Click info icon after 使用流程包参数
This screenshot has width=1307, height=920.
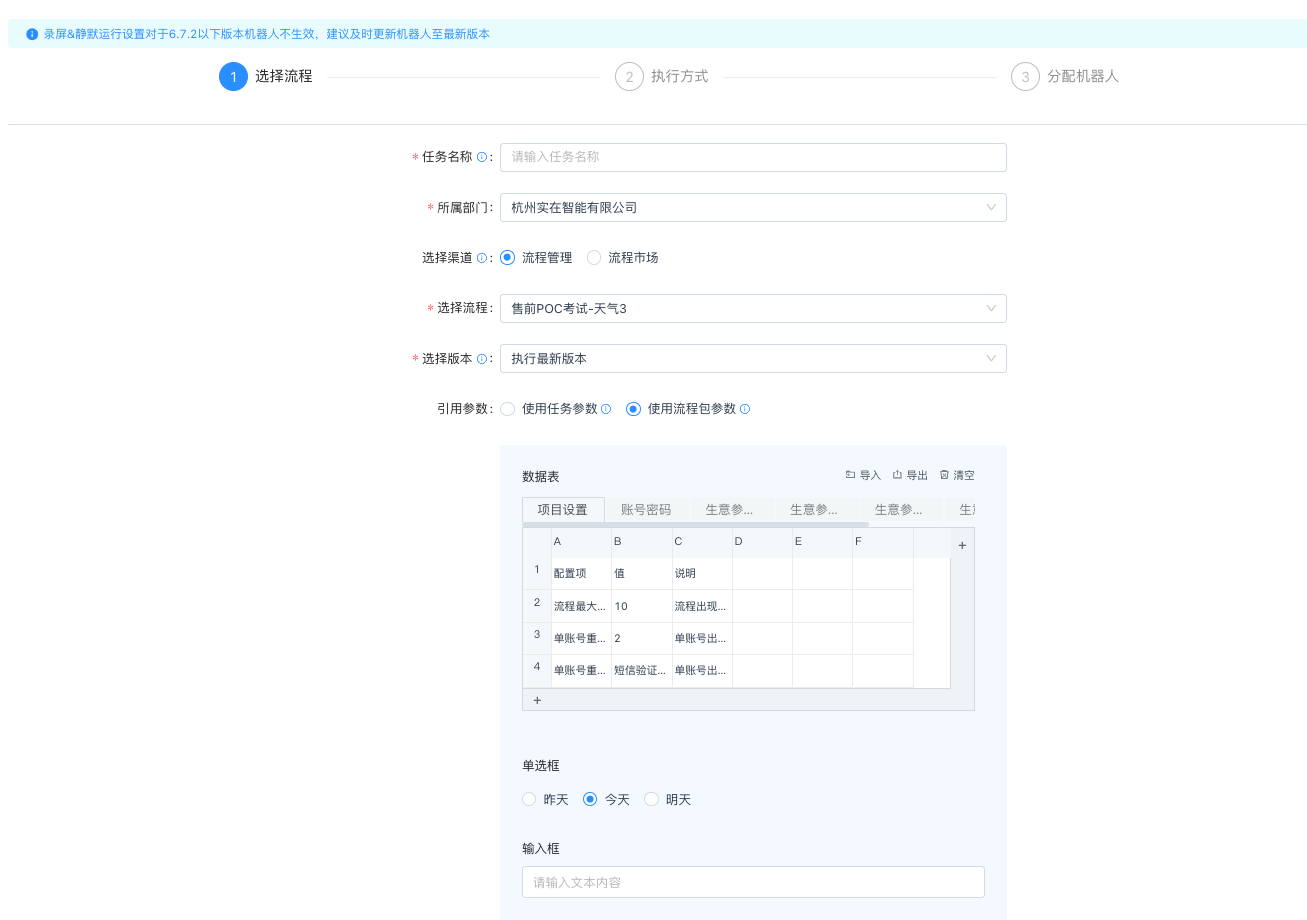tap(745, 409)
